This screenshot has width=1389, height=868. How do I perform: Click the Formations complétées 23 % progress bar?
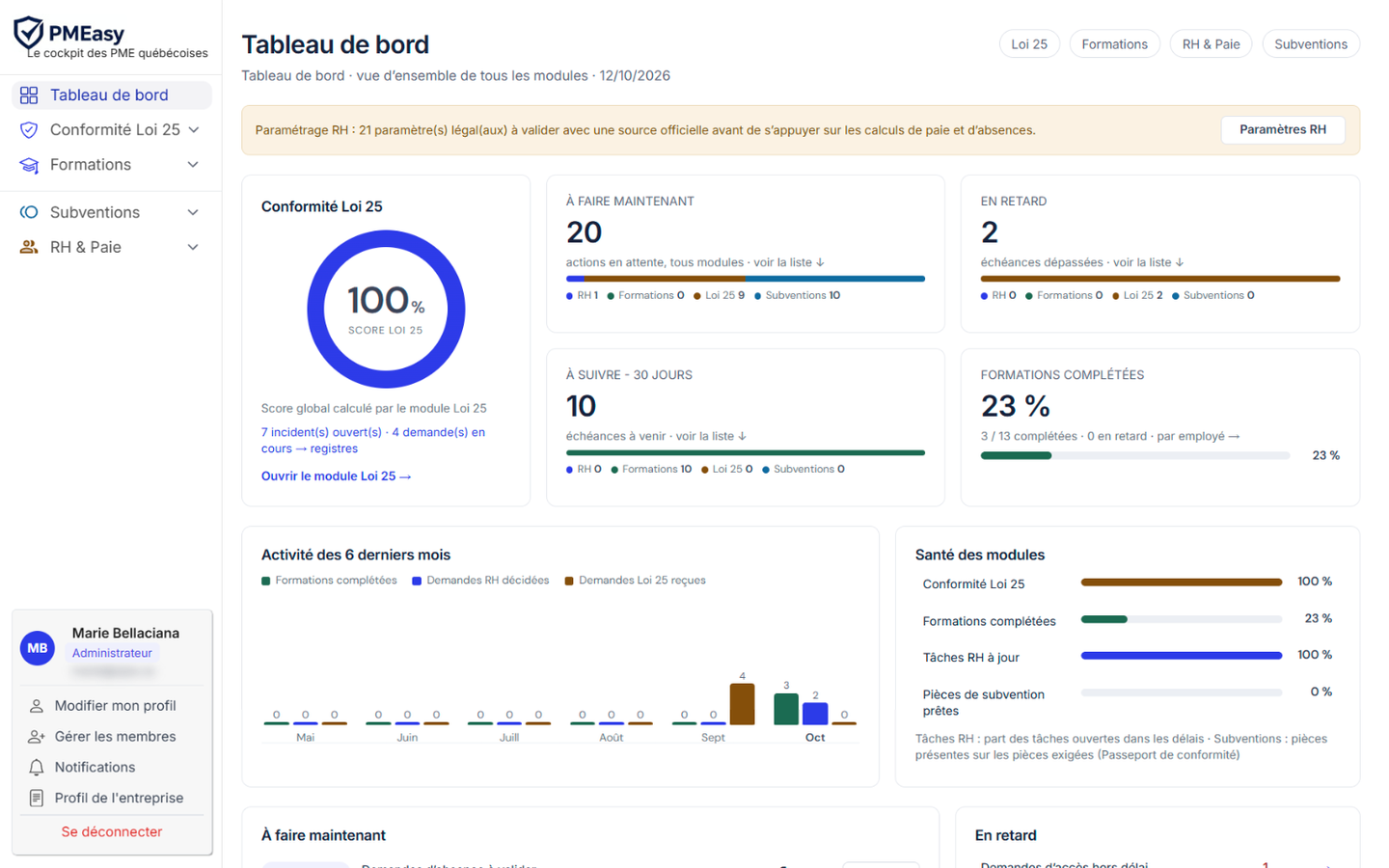tap(1135, 455)
